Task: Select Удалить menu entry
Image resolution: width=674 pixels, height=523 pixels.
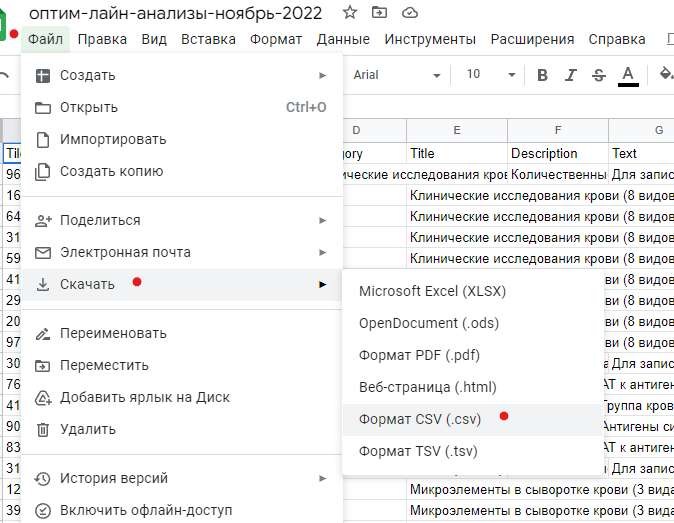Action: [182, 429]
